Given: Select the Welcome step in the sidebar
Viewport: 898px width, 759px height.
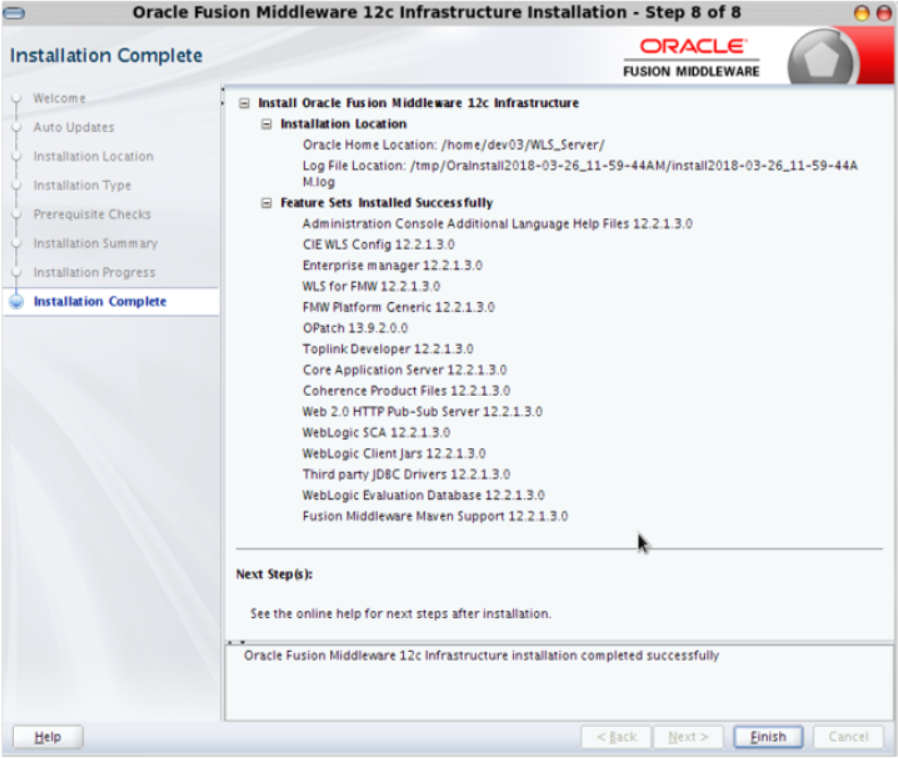Looking at the screenshot, I should [60, 99].
